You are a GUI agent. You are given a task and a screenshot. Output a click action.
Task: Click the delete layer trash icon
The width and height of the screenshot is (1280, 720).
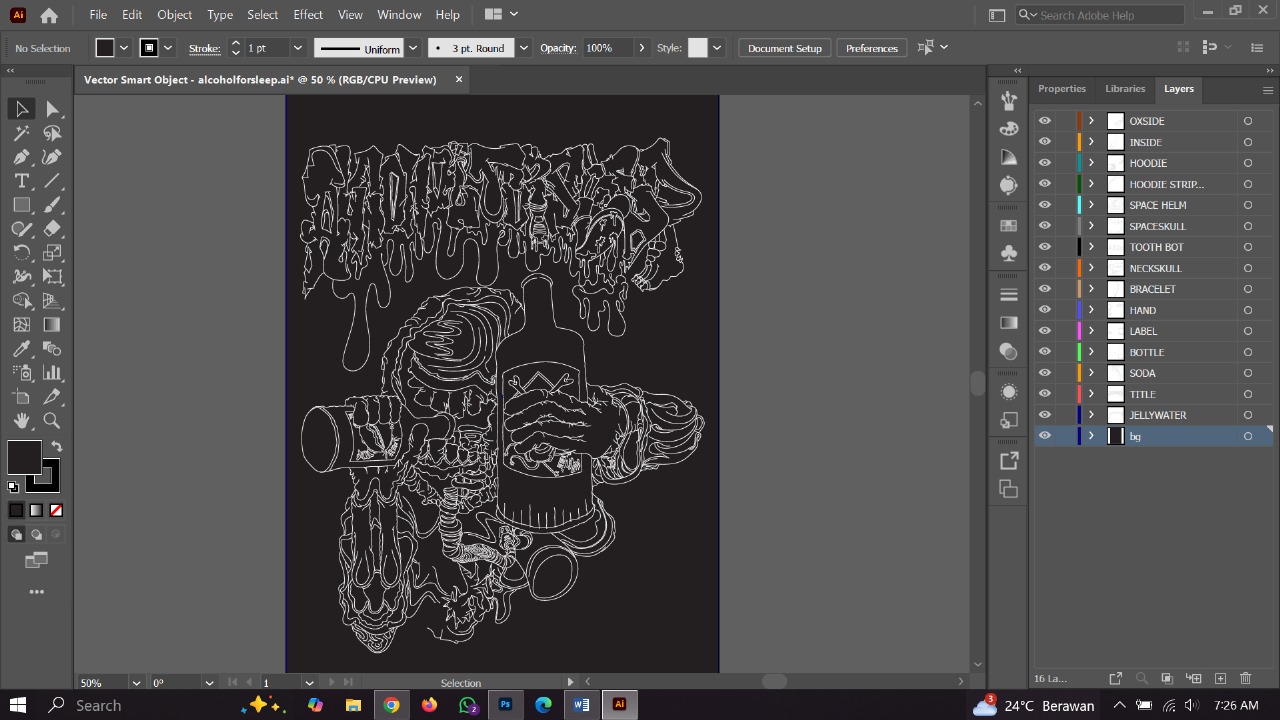point(1246,679)
